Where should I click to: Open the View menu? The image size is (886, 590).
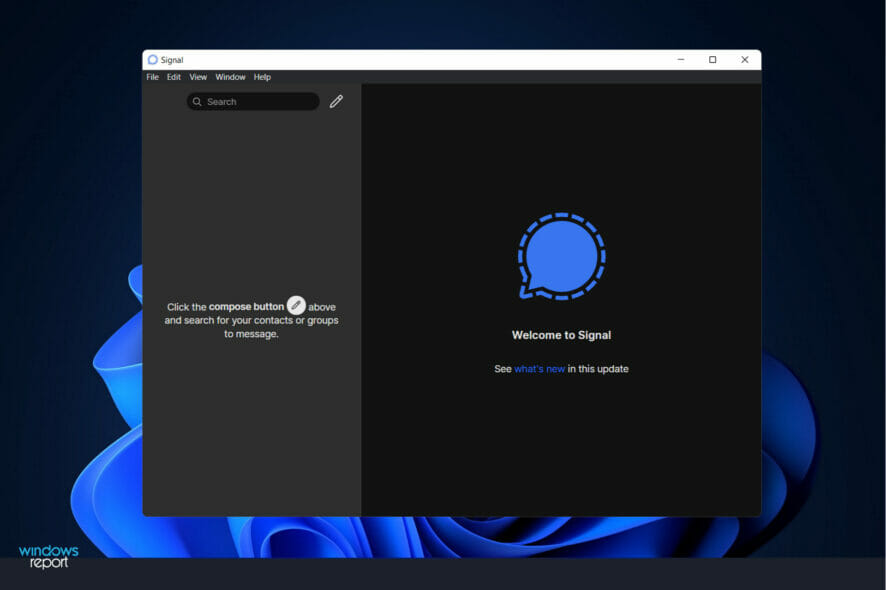(x=198, y=77)
